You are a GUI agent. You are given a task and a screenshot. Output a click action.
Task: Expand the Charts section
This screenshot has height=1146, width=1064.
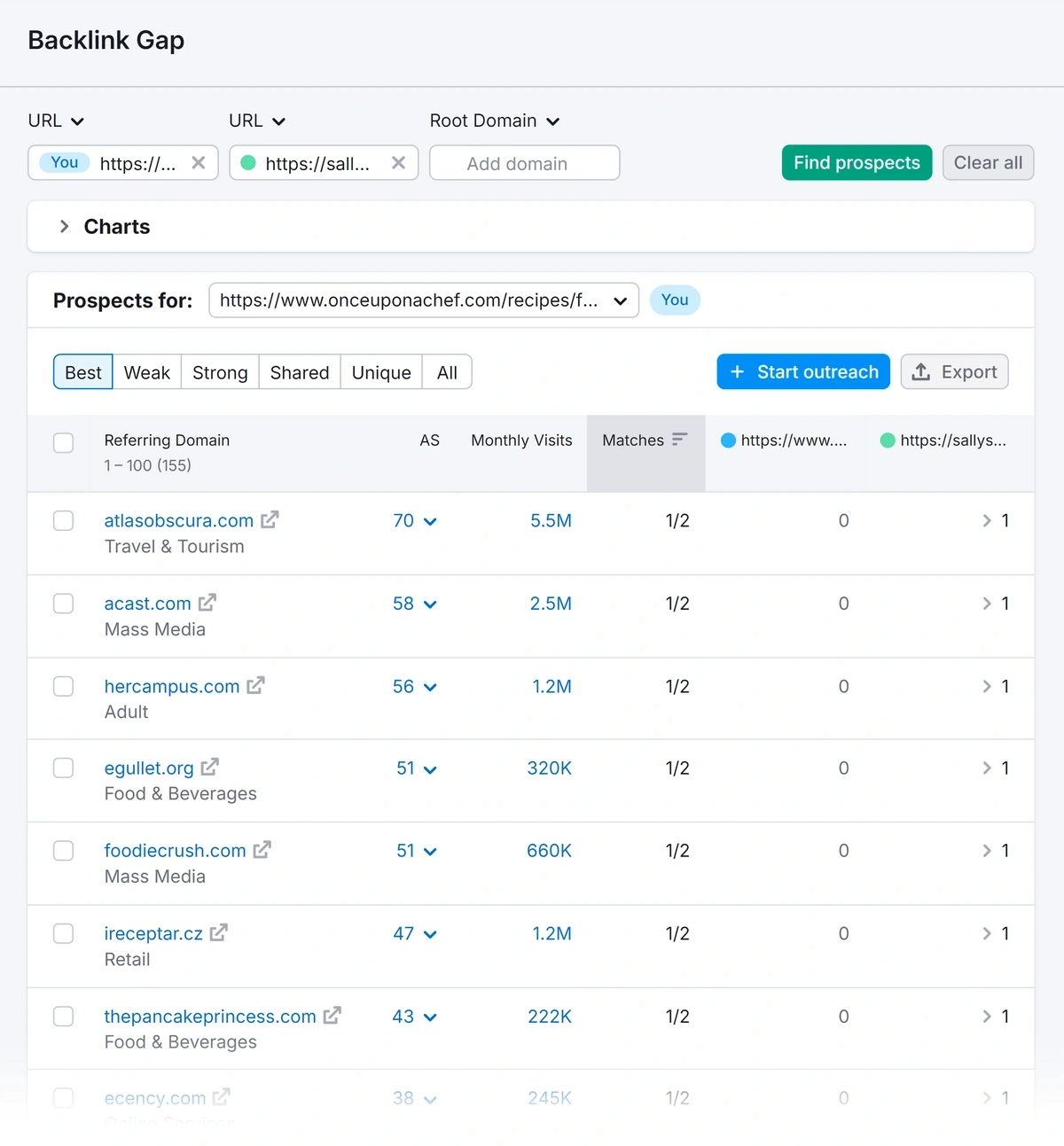coord(65,227)
